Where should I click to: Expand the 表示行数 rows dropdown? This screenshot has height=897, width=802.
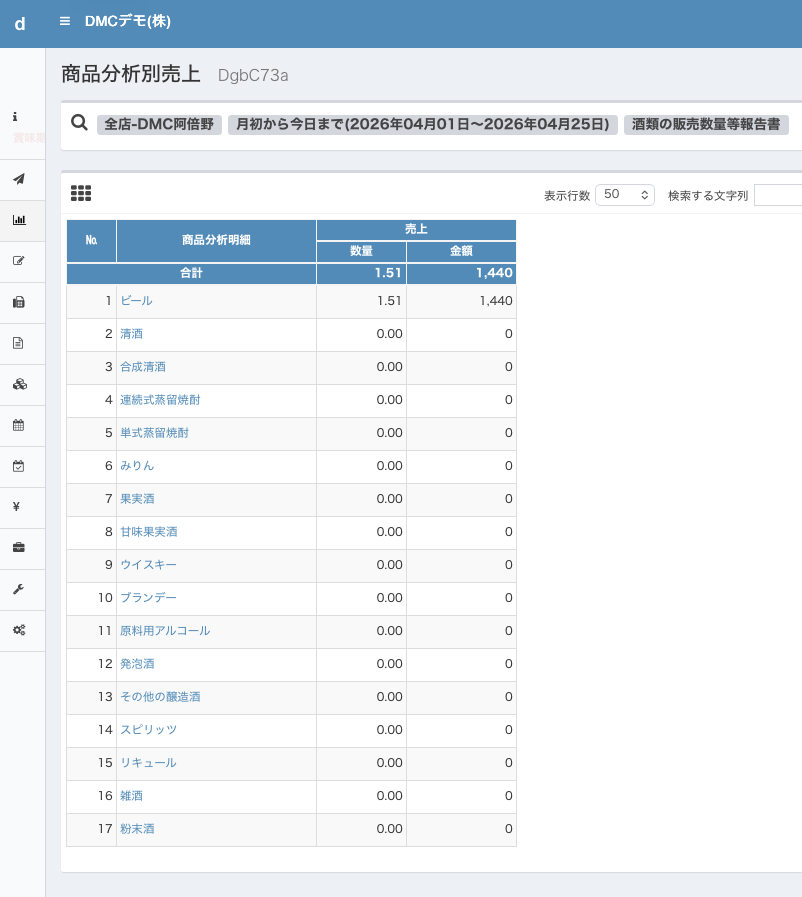tap(624, 194)
